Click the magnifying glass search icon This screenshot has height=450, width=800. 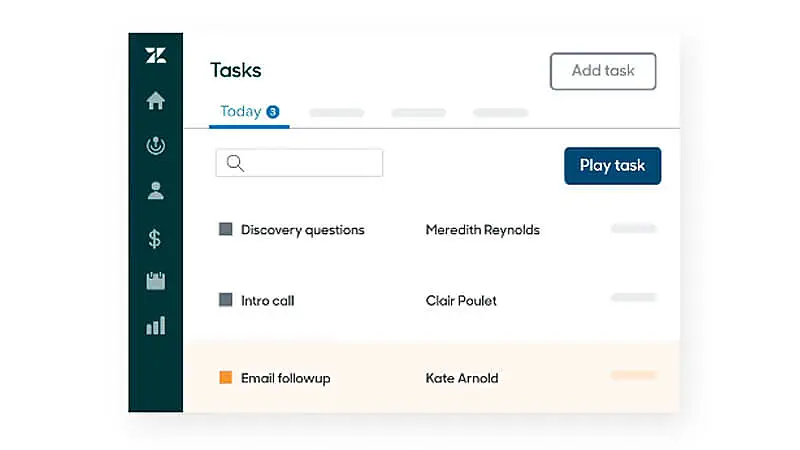coord(235,163)
